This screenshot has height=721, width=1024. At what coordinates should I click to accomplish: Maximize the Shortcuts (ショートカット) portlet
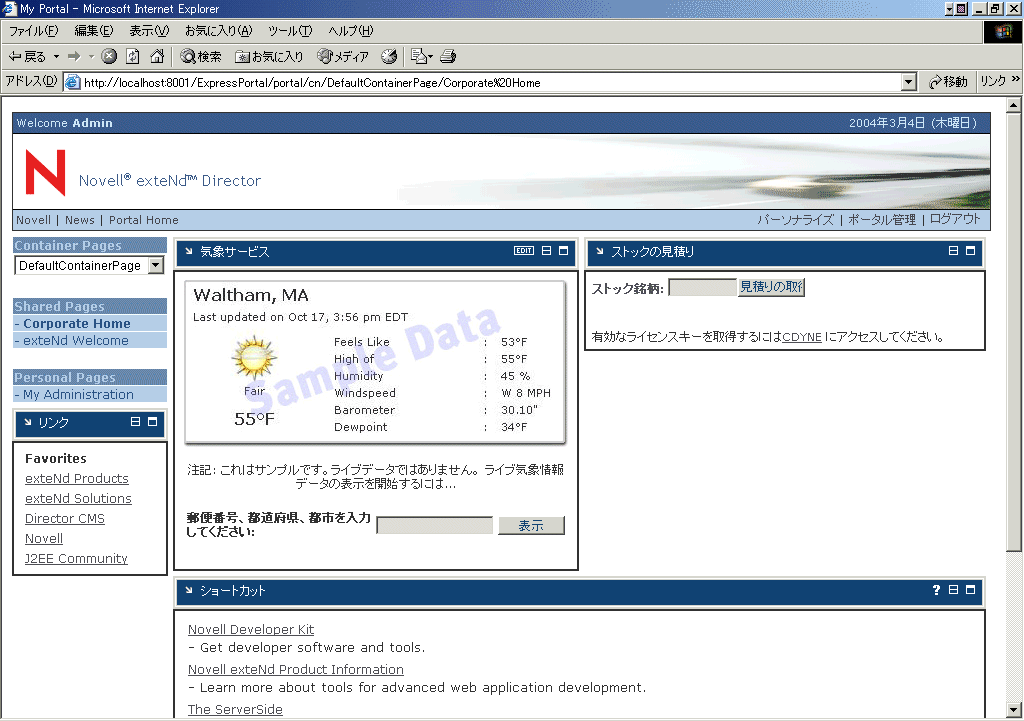(x=970, y=590)
